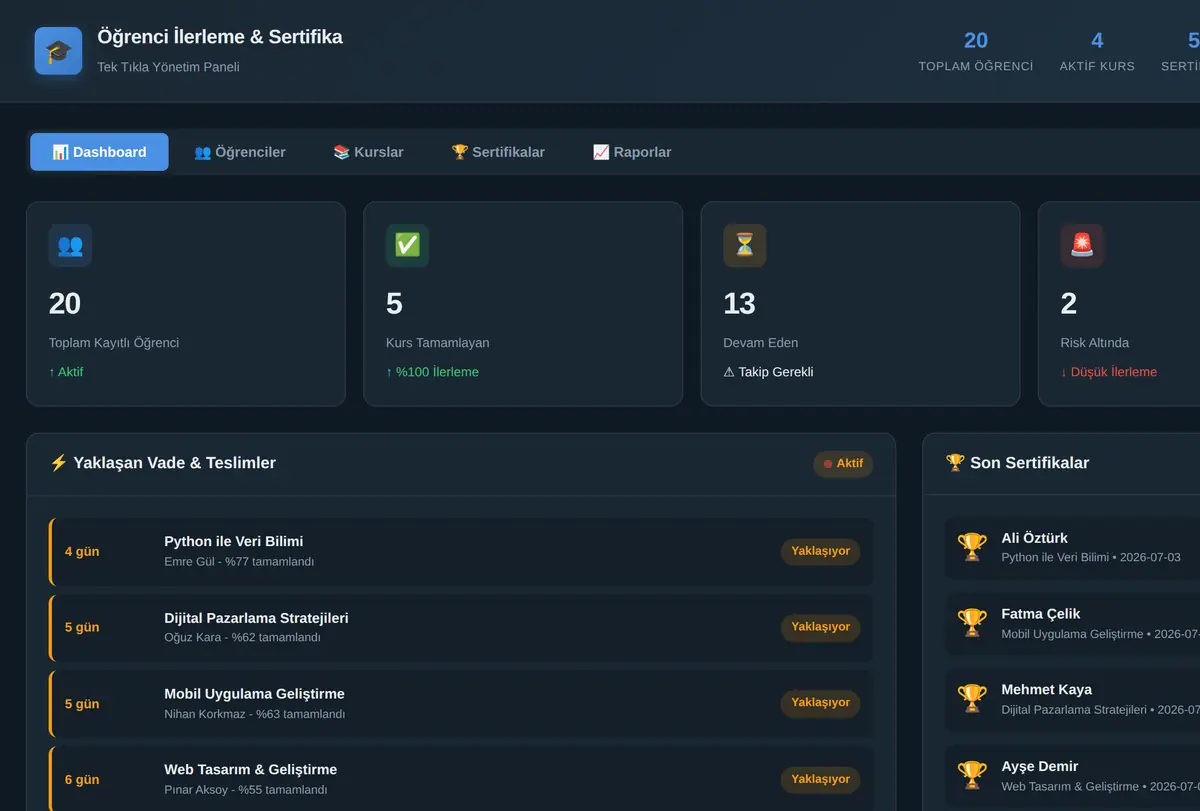
Task: Click 'Nihan Korkmaz - %63 tamamlandı'
Action: click(x=255, y=714)
